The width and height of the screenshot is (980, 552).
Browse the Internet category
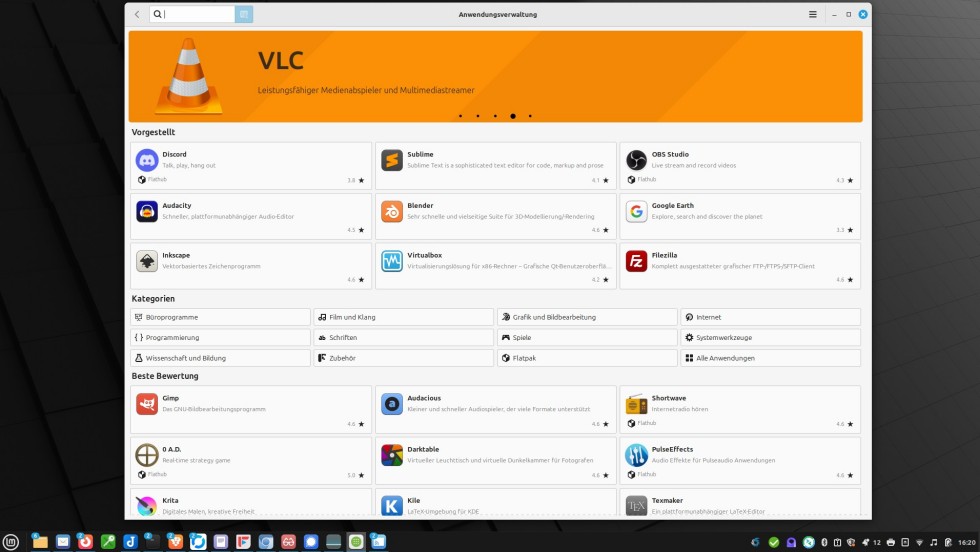[770, 317]
